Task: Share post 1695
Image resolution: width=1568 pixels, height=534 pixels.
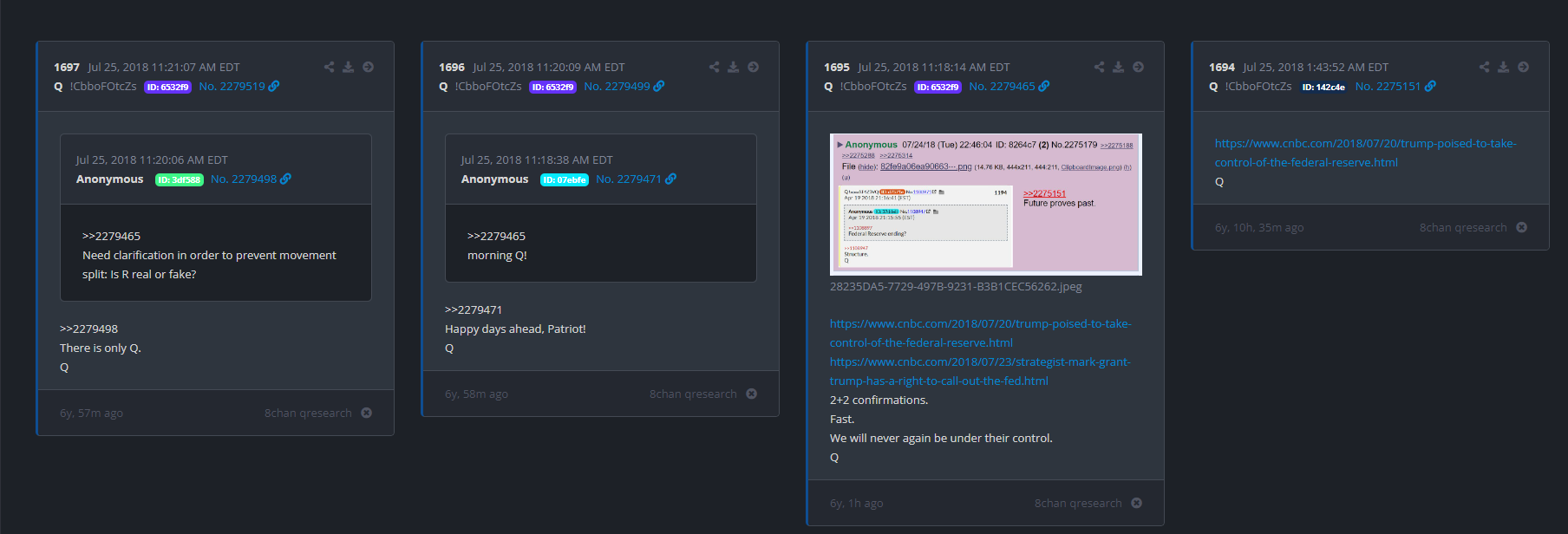Action: pyautogui.click(x=1099, y=67)
